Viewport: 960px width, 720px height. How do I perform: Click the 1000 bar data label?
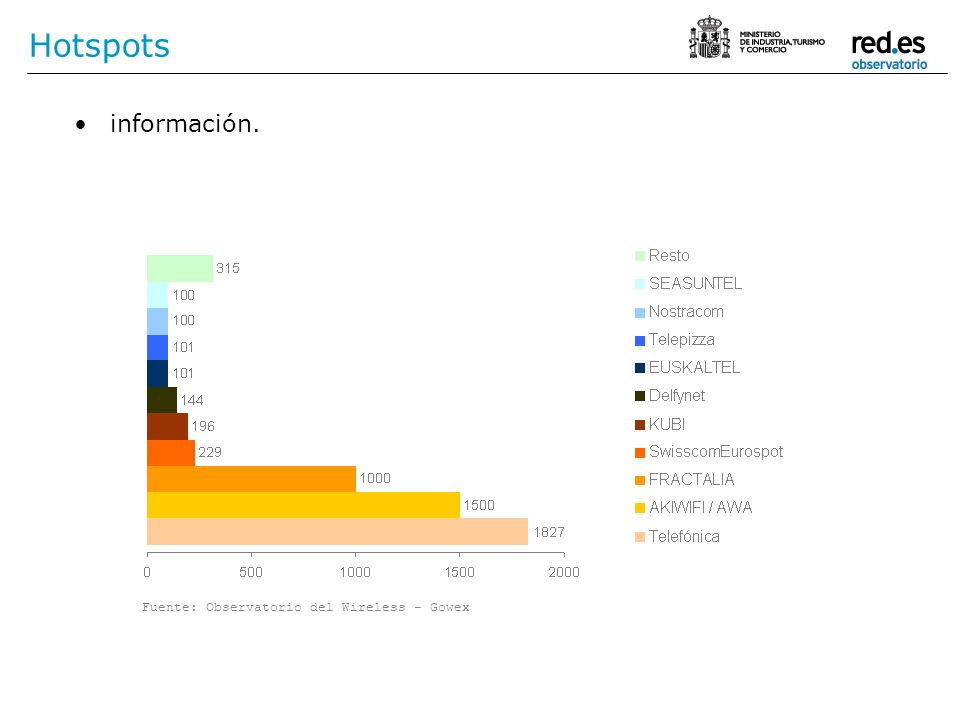(375, 478)
